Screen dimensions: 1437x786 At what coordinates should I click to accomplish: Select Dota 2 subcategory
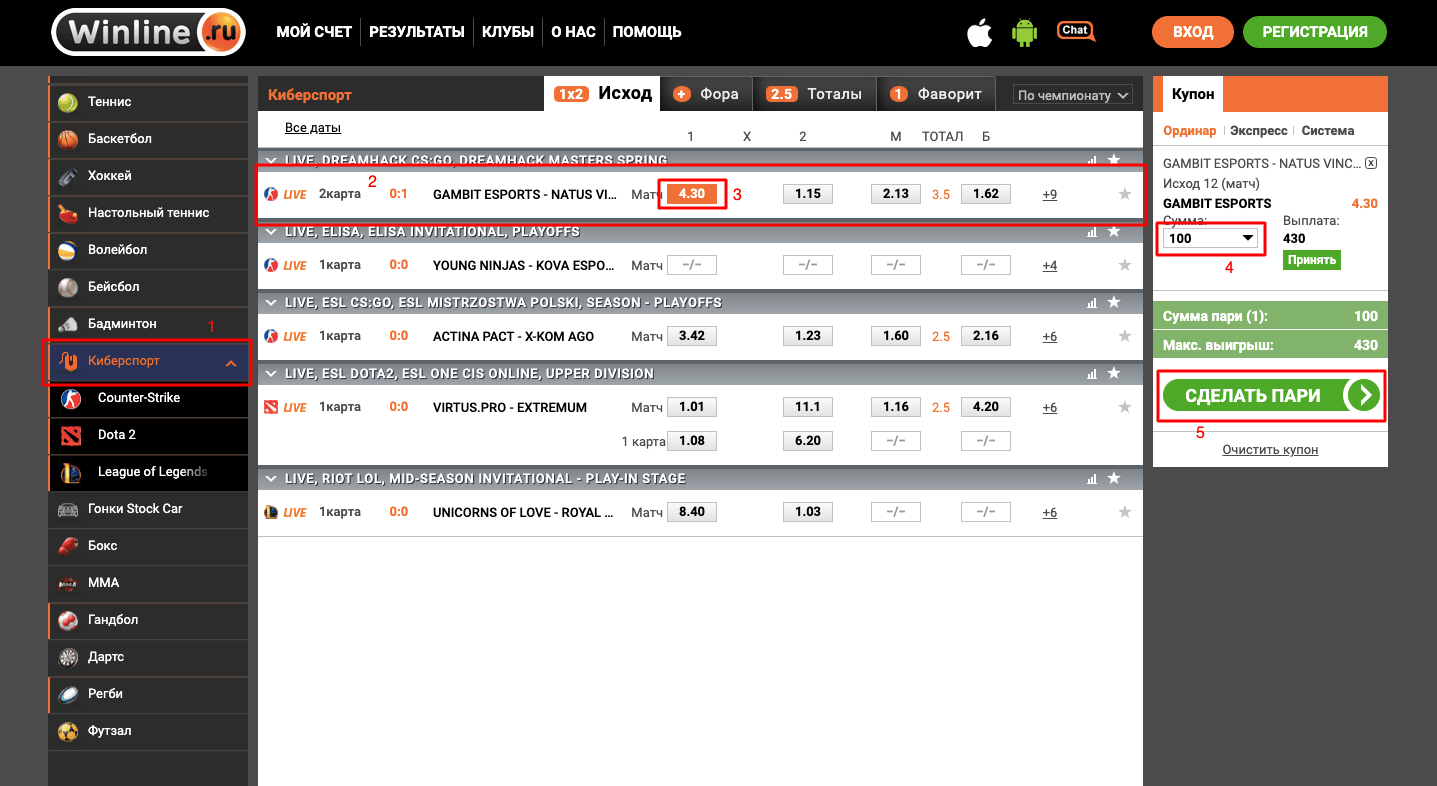point(148,435)
